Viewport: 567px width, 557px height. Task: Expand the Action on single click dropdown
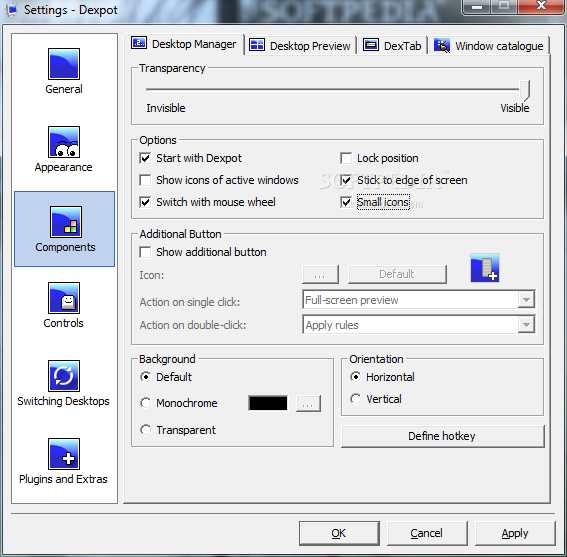(x=526, y=299)
